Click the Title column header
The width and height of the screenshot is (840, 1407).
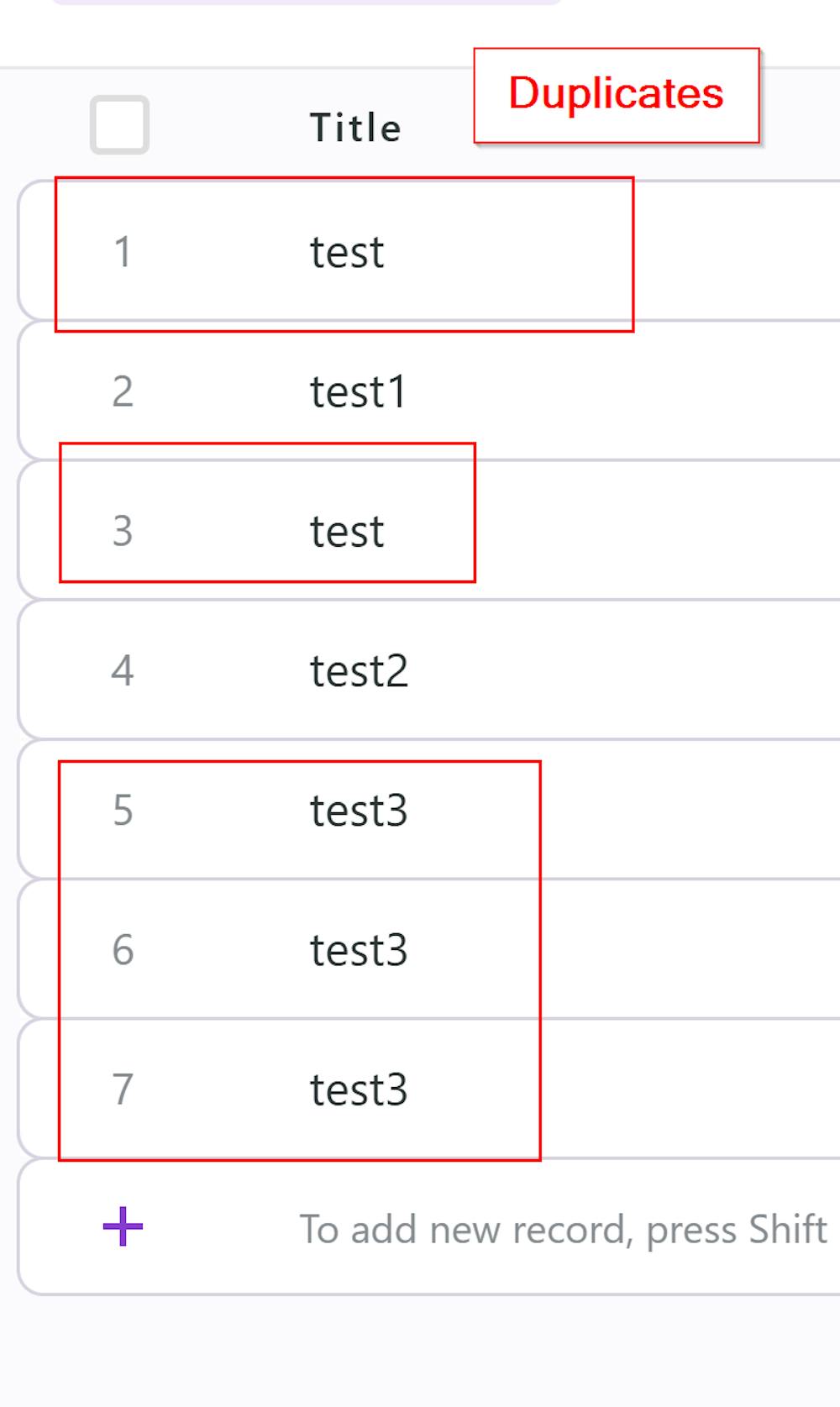(x=355, y=128)
